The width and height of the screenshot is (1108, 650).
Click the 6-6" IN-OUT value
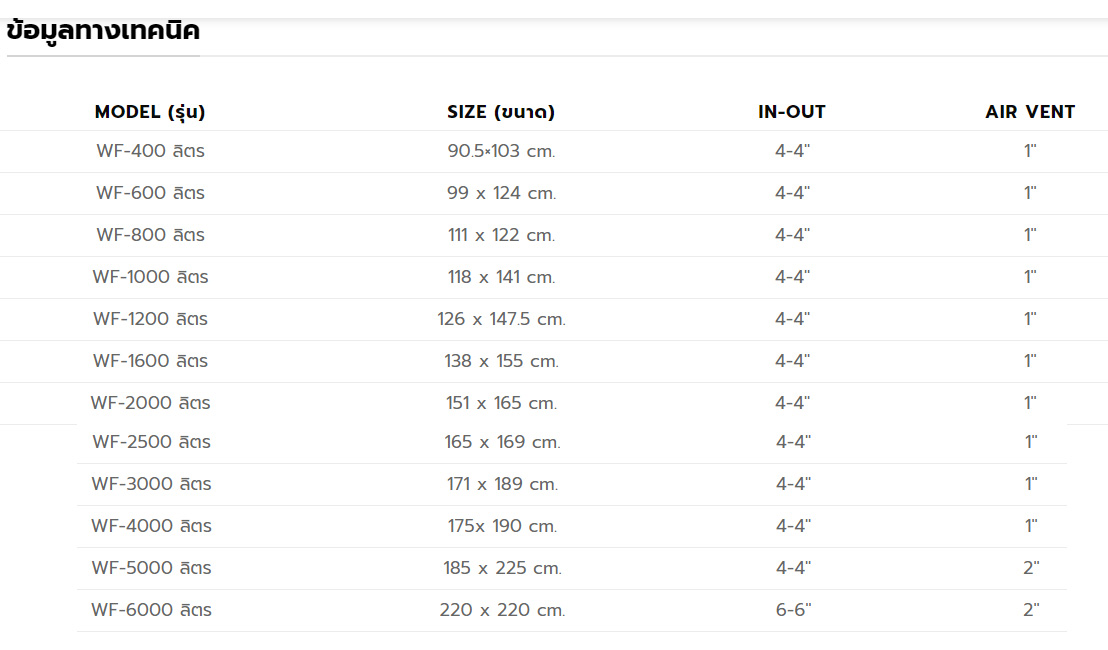pyautogui.click(x=794, y=610)
